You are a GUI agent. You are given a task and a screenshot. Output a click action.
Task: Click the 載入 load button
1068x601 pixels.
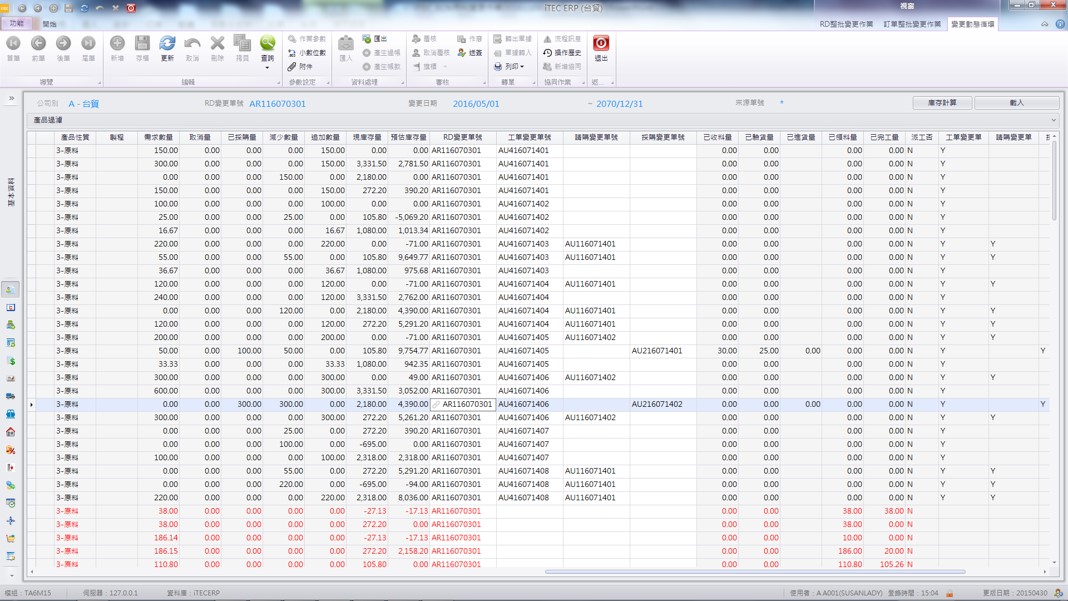pyautogui.click(x=1016, y=103)
